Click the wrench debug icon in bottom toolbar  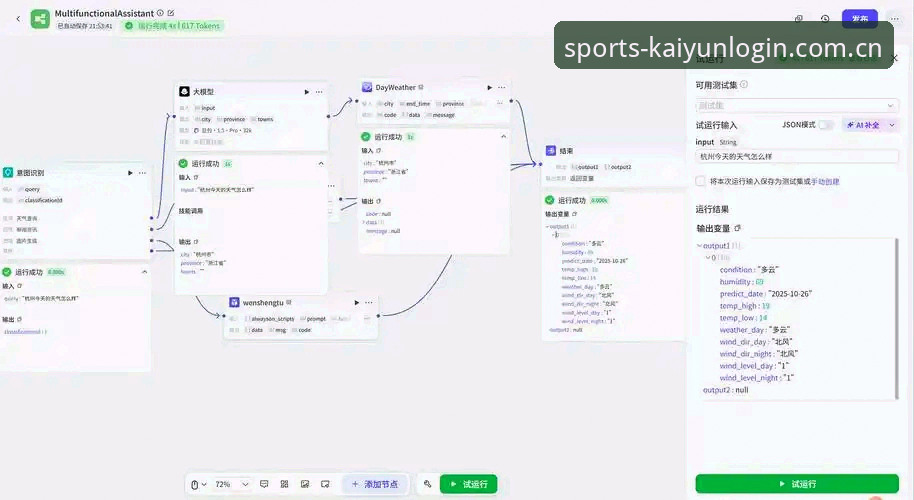(427, 484)
